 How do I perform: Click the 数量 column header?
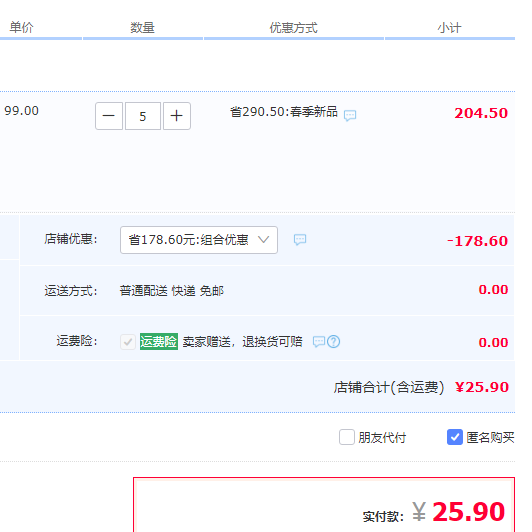(142, 27)
